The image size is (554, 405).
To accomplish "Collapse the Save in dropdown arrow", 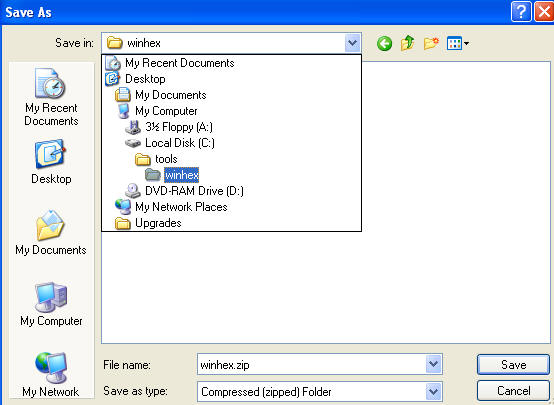I will click(x=352, y=43).
